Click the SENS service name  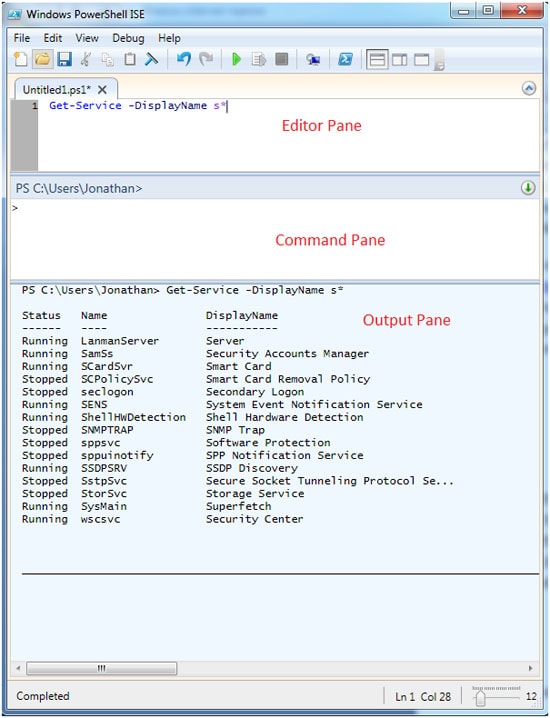[94, 405]
